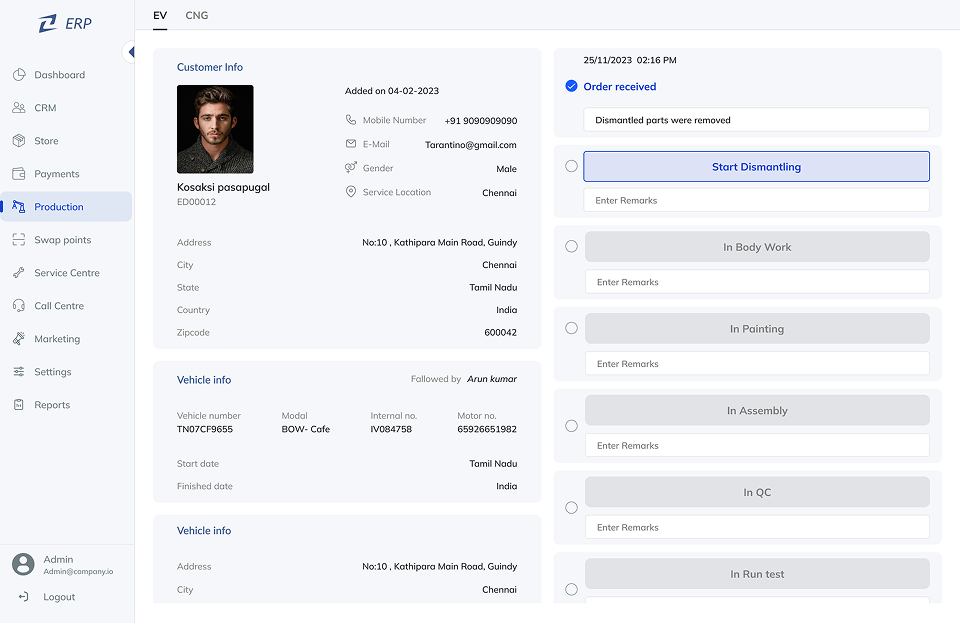Click the customer profile photo
The image size is (960, 623).
click(x=215, y=129)
